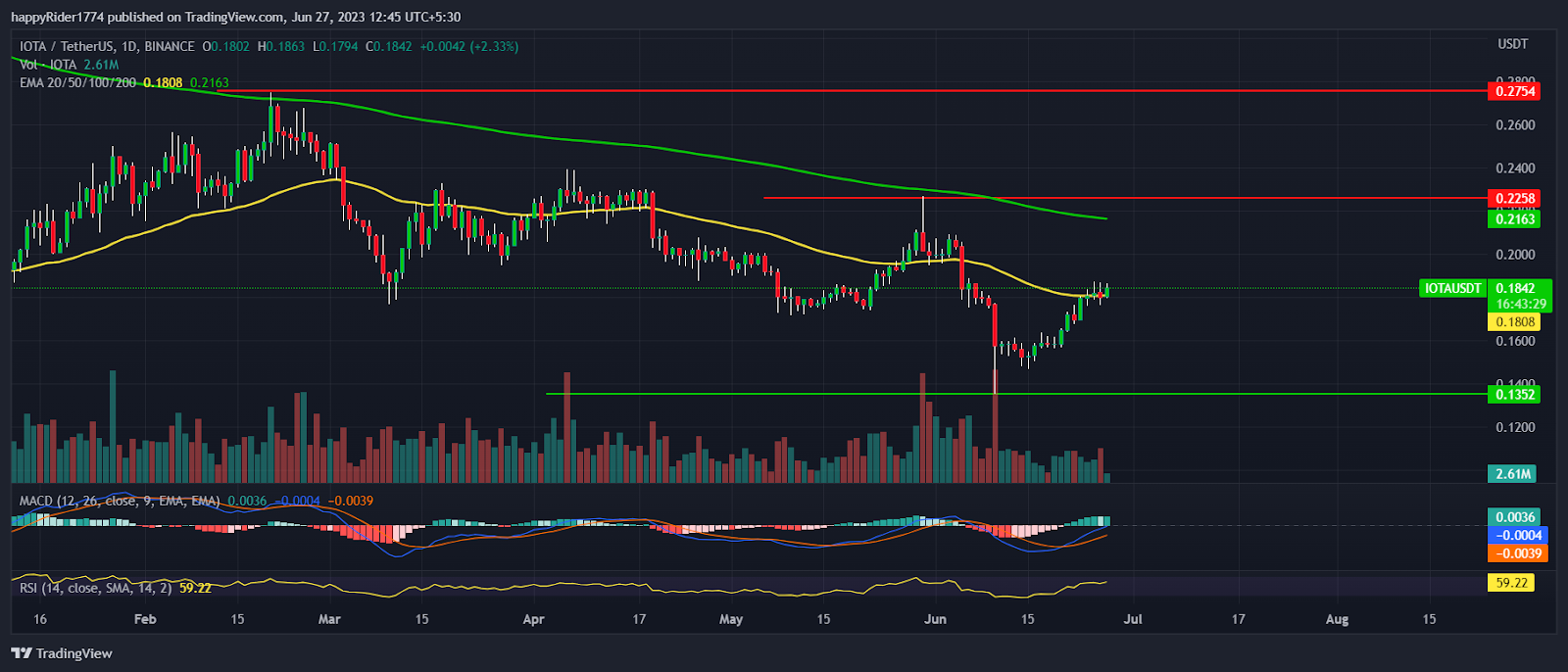The width and height of the screenshot is (1568, 672).
Task: Click the 0.1600 price axis level
Action: [1515, 341]
